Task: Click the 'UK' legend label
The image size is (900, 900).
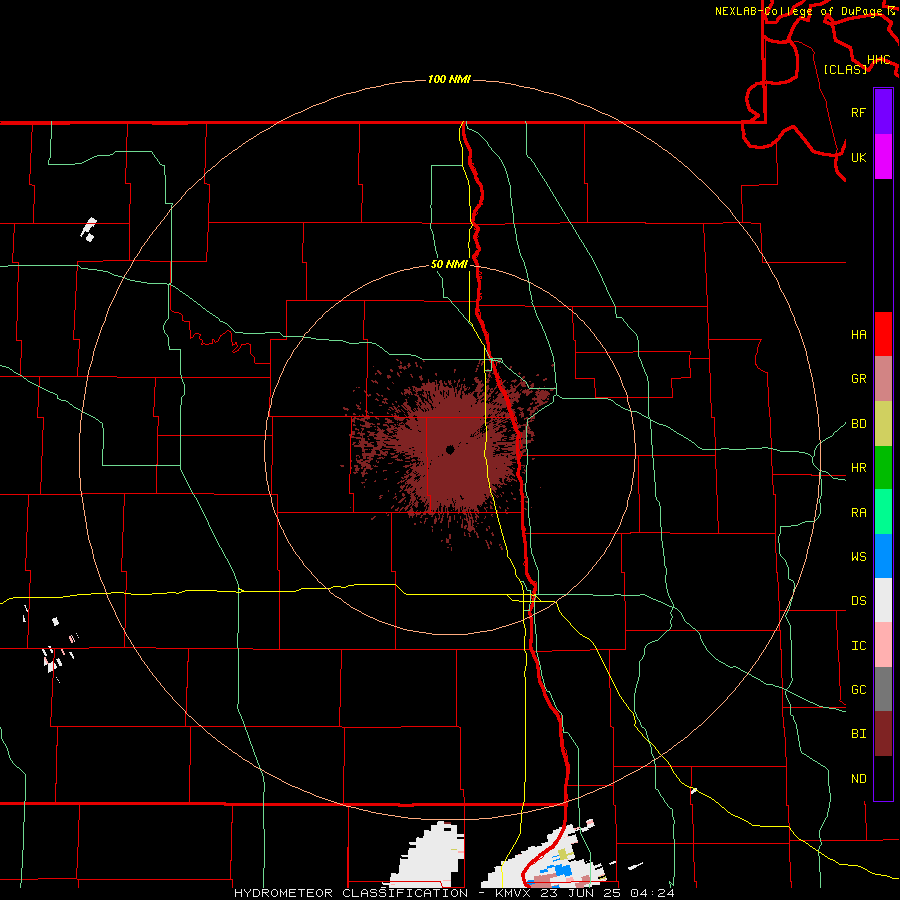Action: (858, 157)
